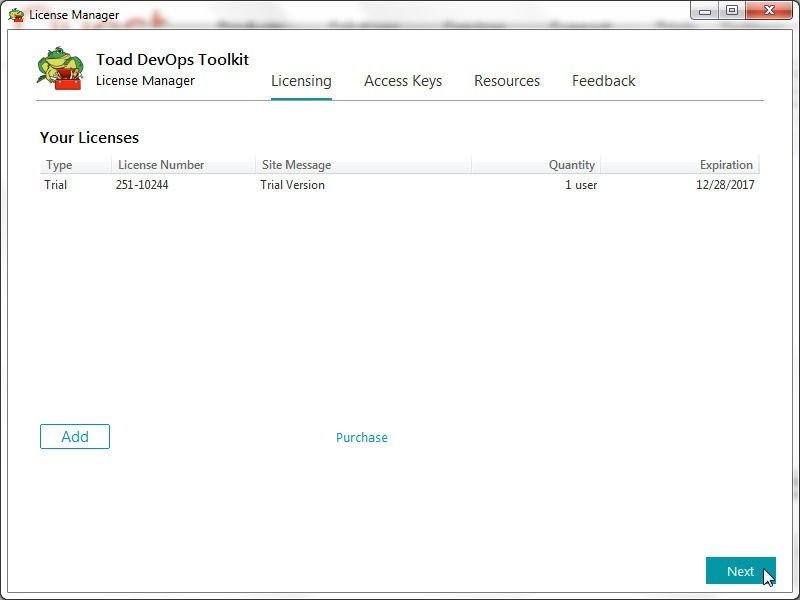
Task: Click the Toad frog logo icon
Action: click(60, 68)
